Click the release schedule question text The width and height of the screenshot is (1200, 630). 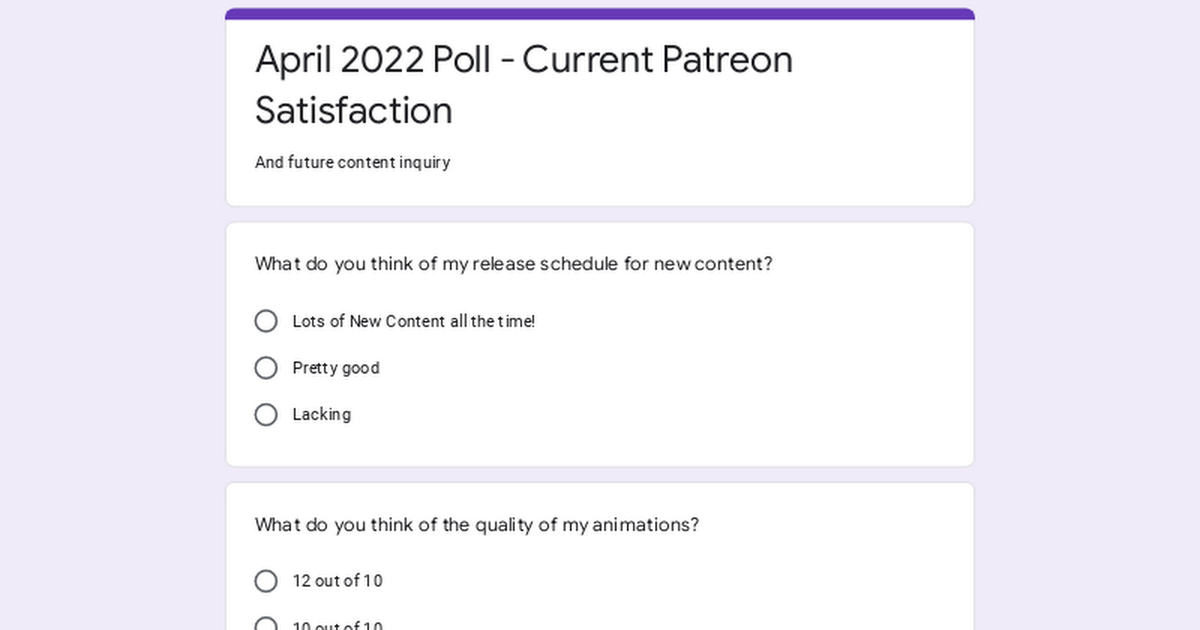514,264
